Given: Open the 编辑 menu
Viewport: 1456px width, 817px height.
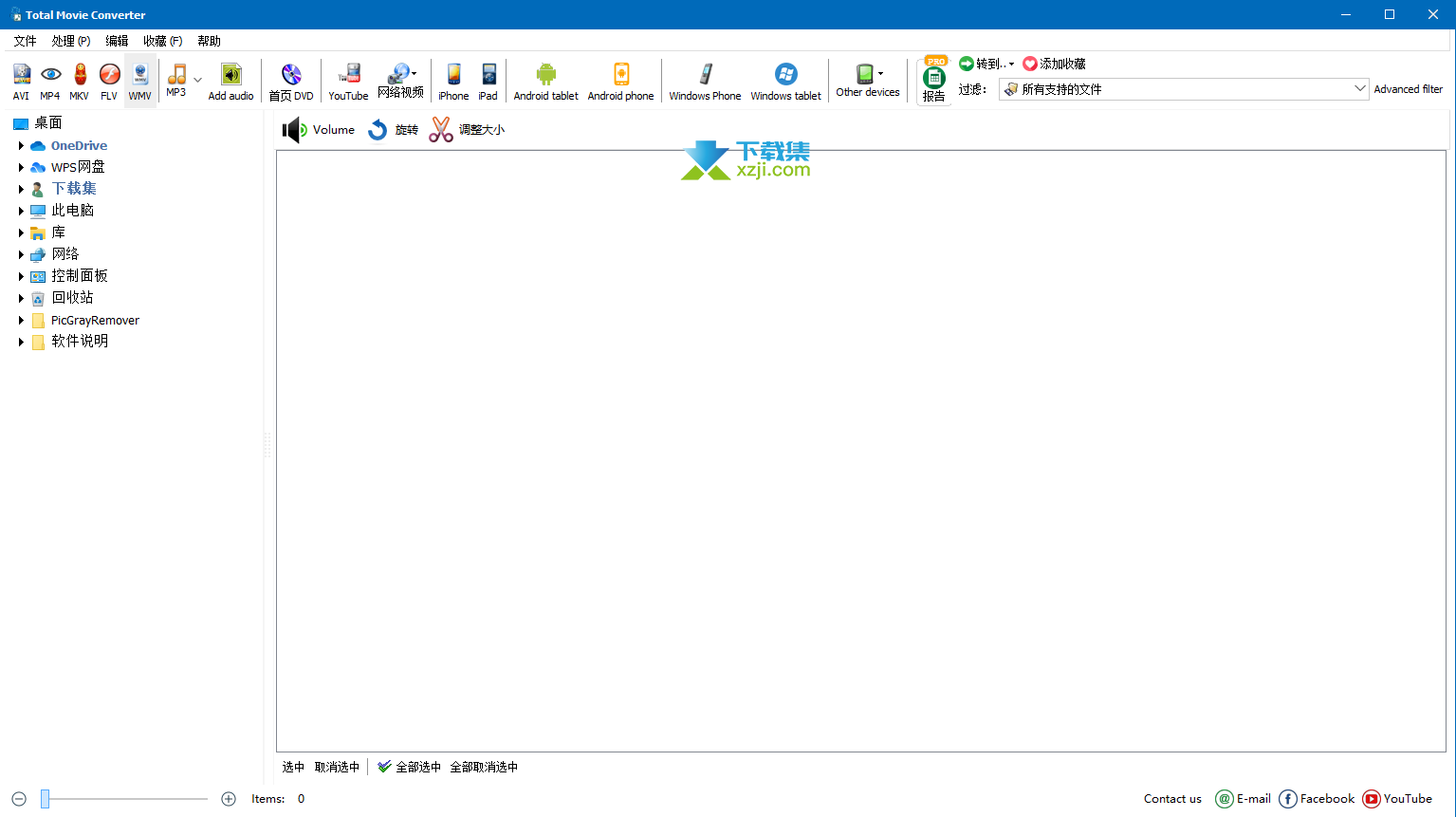Looking at the screenshot, I should coord(117,41).
